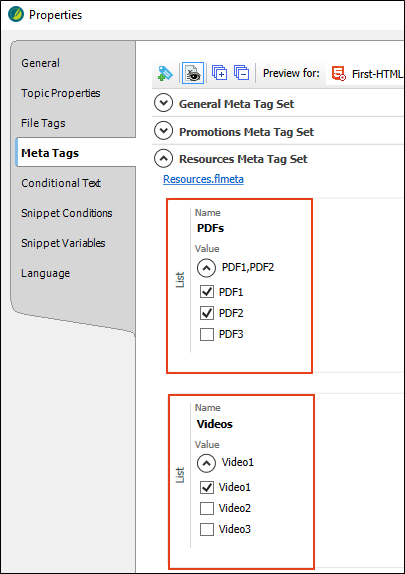Click the First-HTML target icon

[x=338, y=73]
